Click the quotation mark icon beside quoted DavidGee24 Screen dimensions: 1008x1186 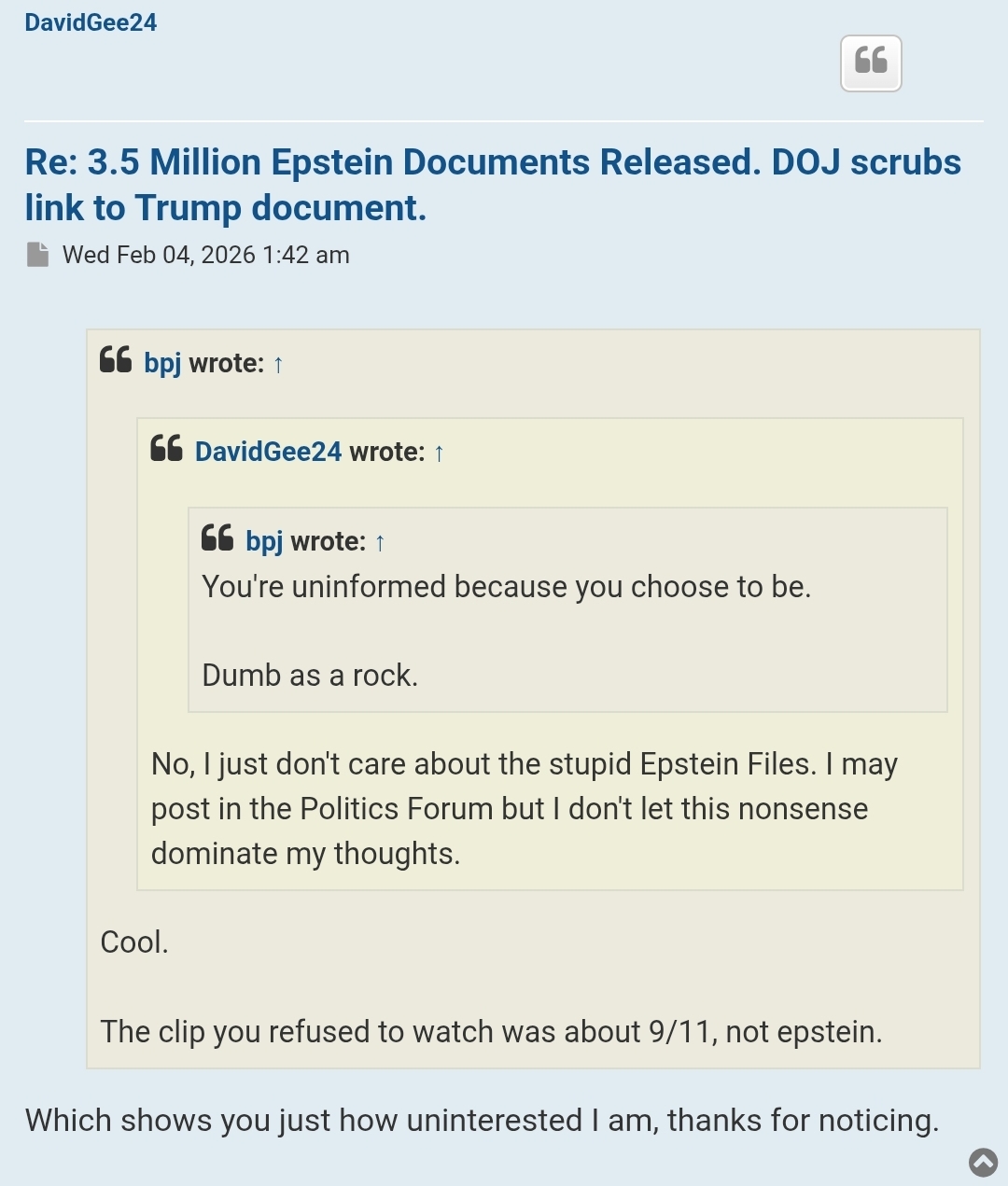pos(166,449)
